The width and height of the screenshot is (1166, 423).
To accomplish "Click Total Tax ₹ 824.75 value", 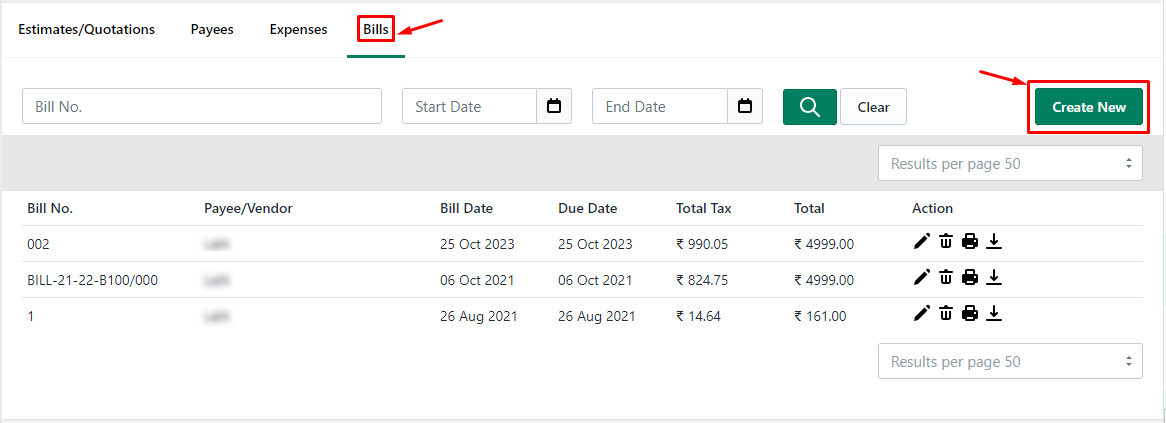I will [703, 280].
